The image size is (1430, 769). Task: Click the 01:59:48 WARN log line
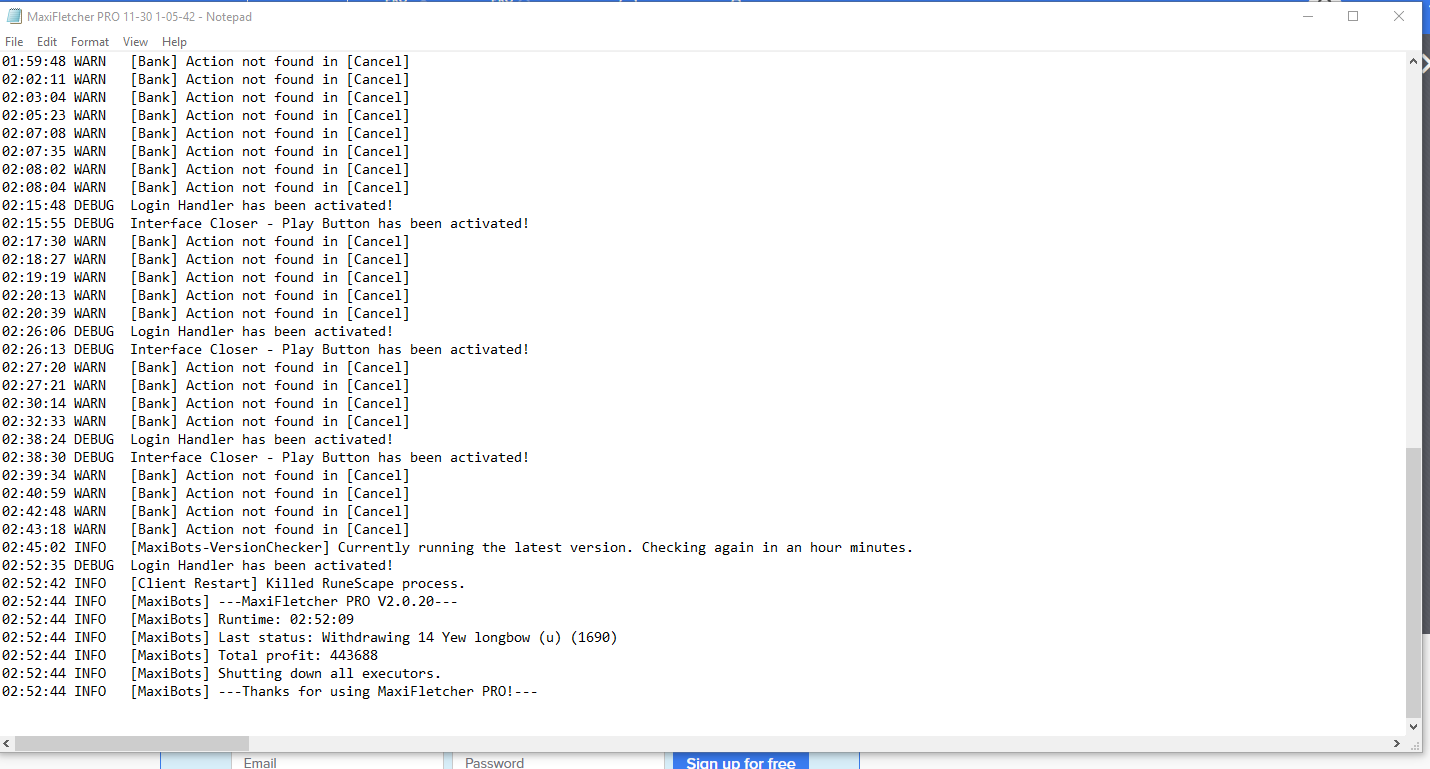coord(206,61)
